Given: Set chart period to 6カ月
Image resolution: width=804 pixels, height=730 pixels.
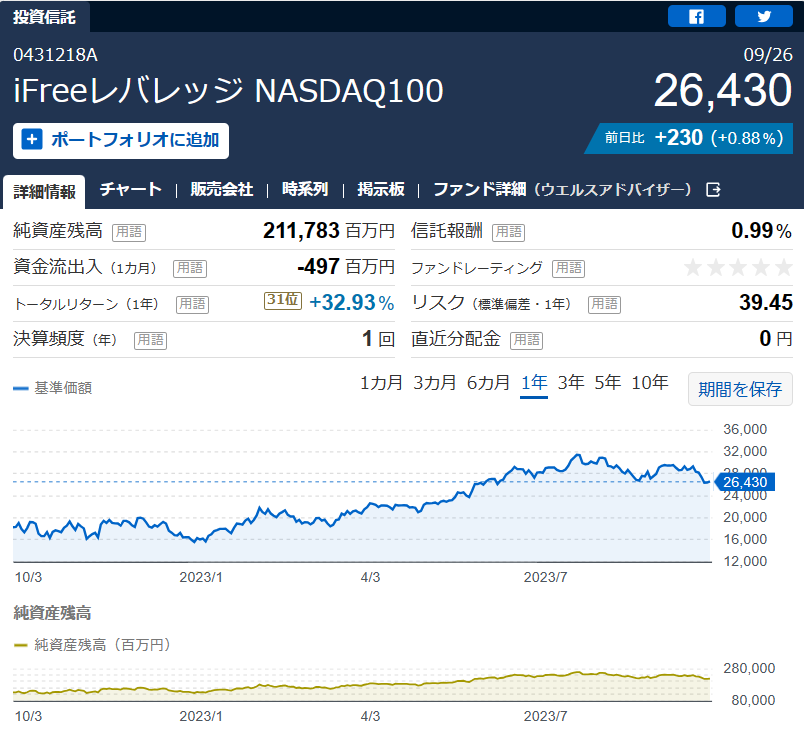Looking at the screenshot, I should [488, 382].
